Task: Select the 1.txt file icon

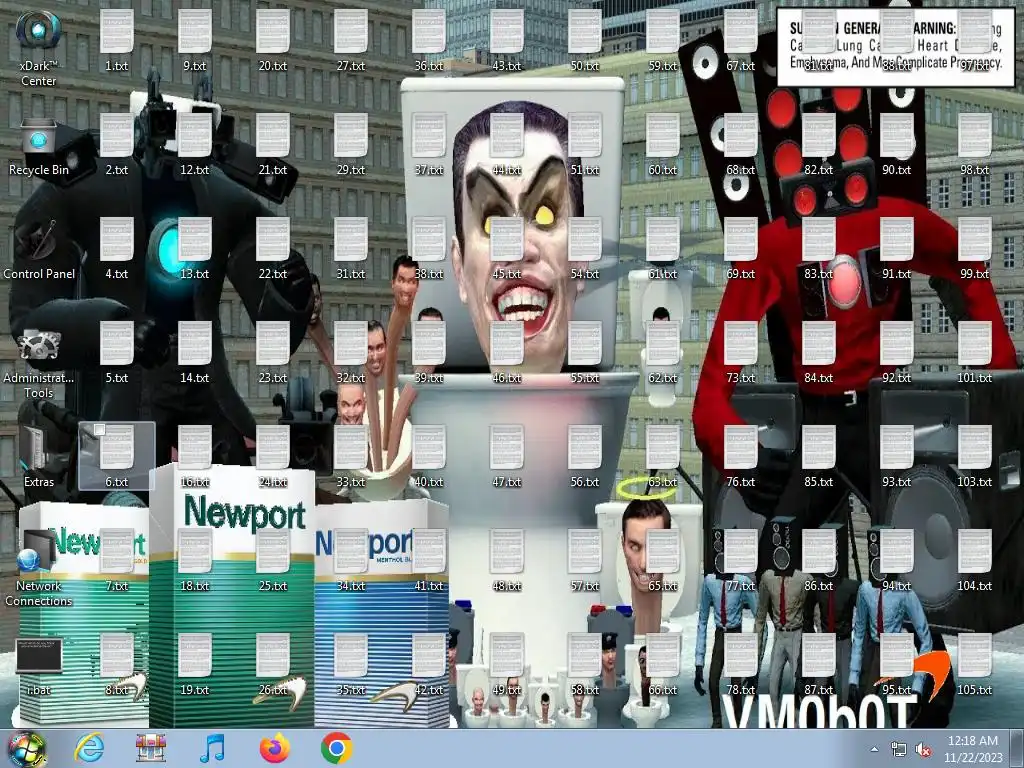Action: coord(117,32)
